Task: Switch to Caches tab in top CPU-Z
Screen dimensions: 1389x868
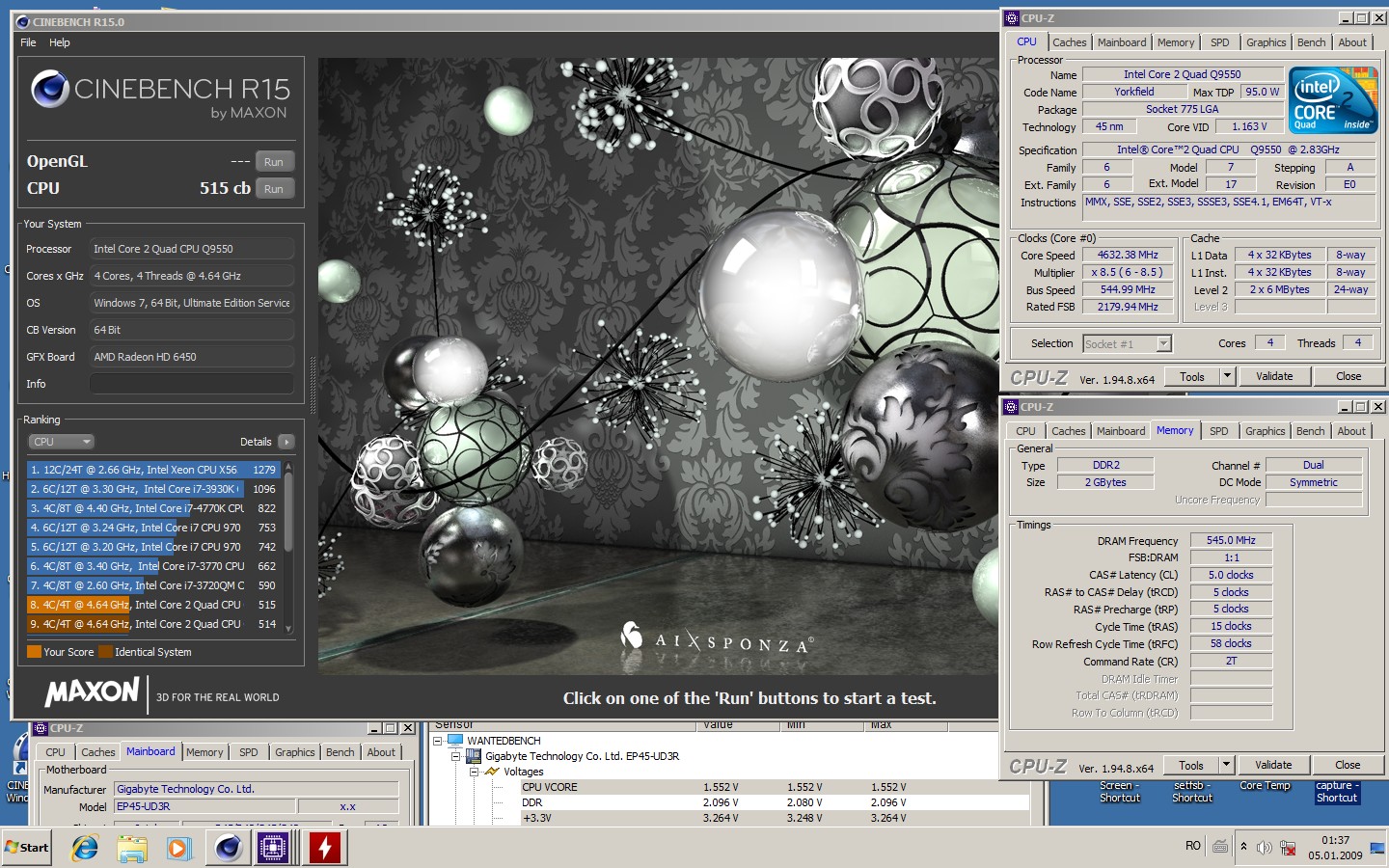Action: pyautogui.click(x=1070, y=42)
